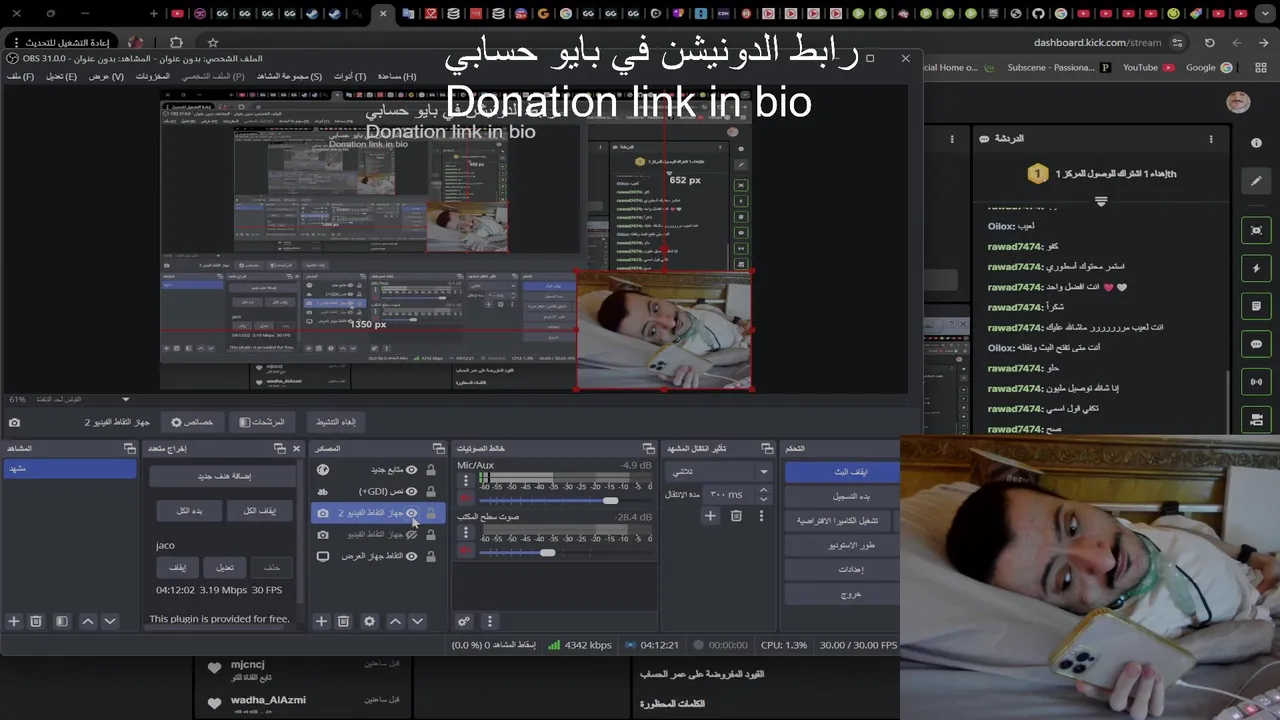Add a new source with plus icon
The width and height of the screenshot is (1280, 720).
pos(321,621)
